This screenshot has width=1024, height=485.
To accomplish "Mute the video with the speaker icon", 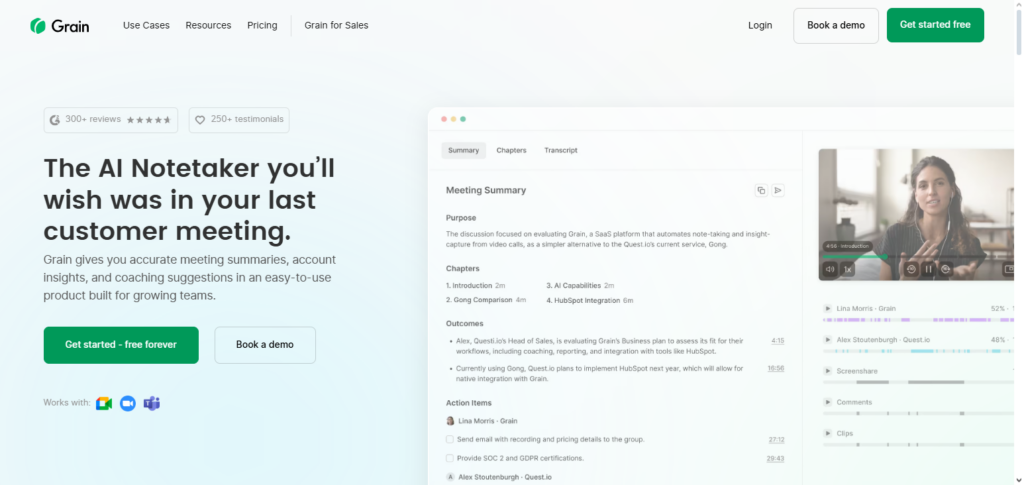I will 830,269.
